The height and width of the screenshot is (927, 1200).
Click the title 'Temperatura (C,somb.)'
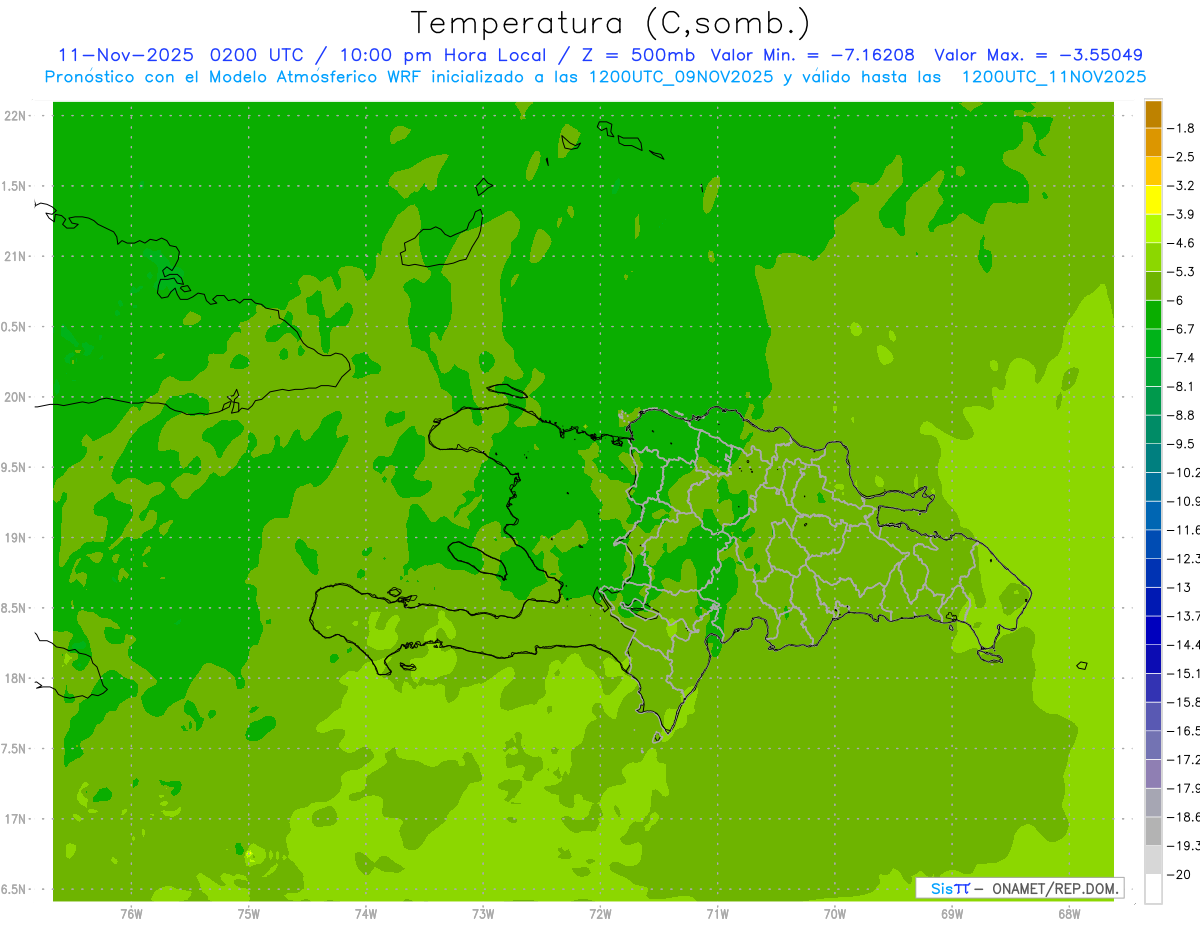click(x=611, y=23)
